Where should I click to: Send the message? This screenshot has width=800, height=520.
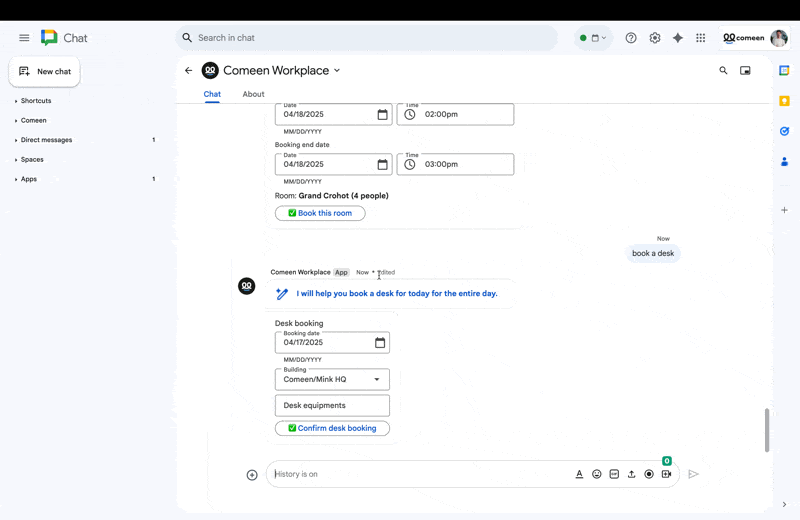pos(693,474)
